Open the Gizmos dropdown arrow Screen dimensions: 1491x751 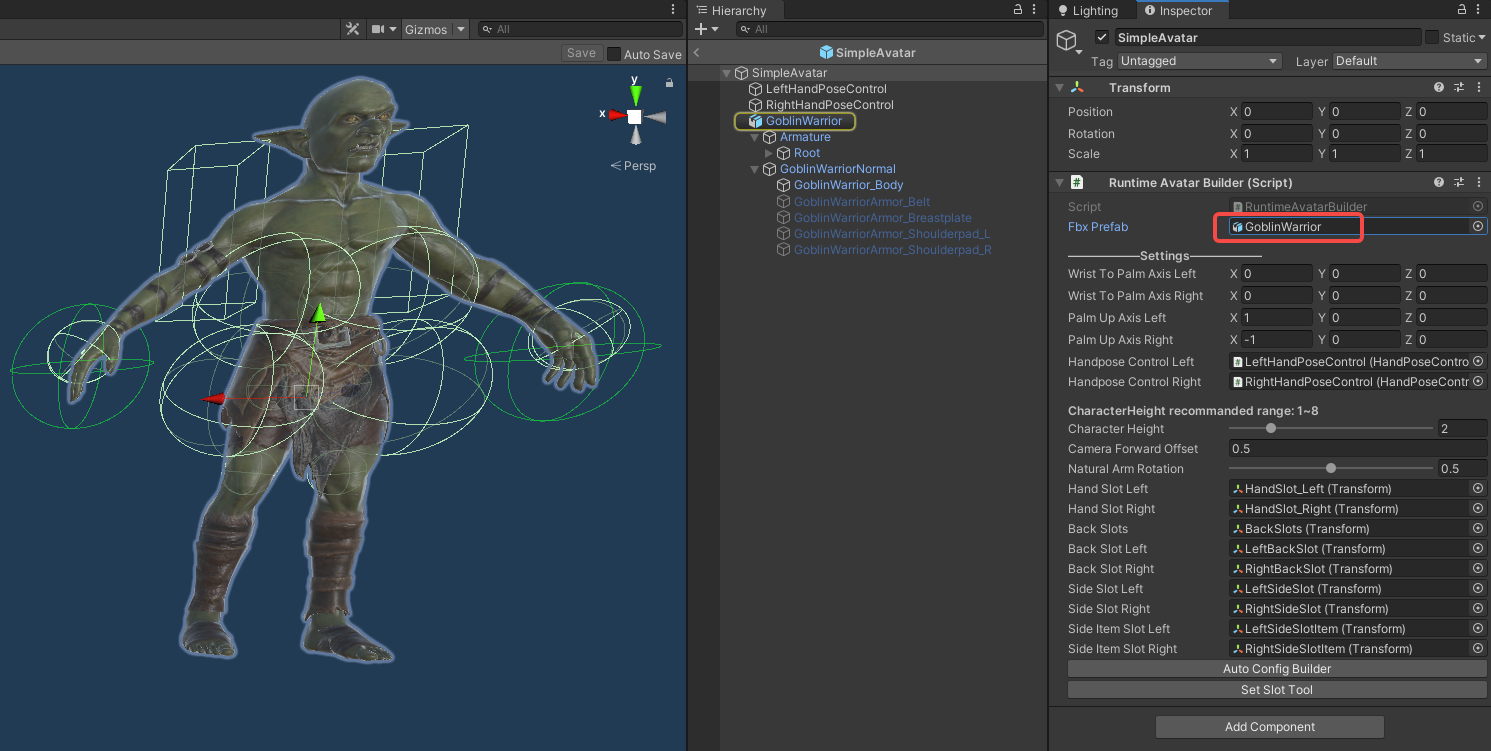461,29
